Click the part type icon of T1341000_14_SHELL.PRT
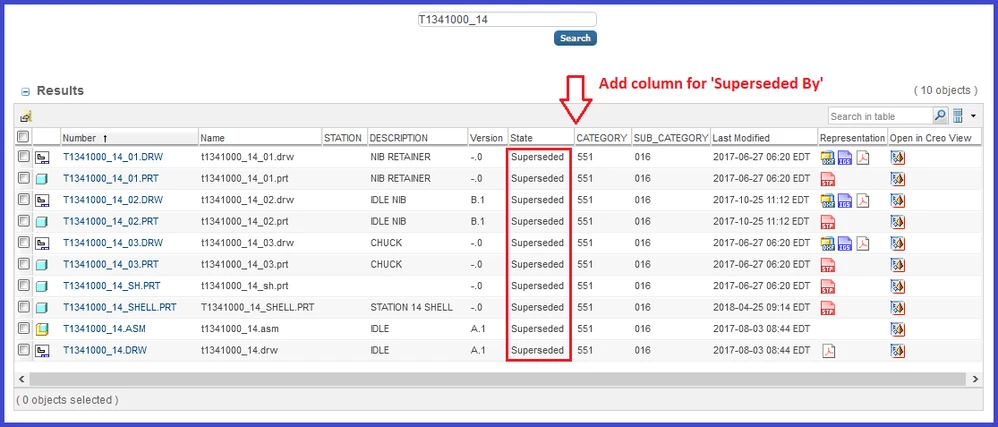The height and width of the screenshot is (427, 998). pos(43,308)
